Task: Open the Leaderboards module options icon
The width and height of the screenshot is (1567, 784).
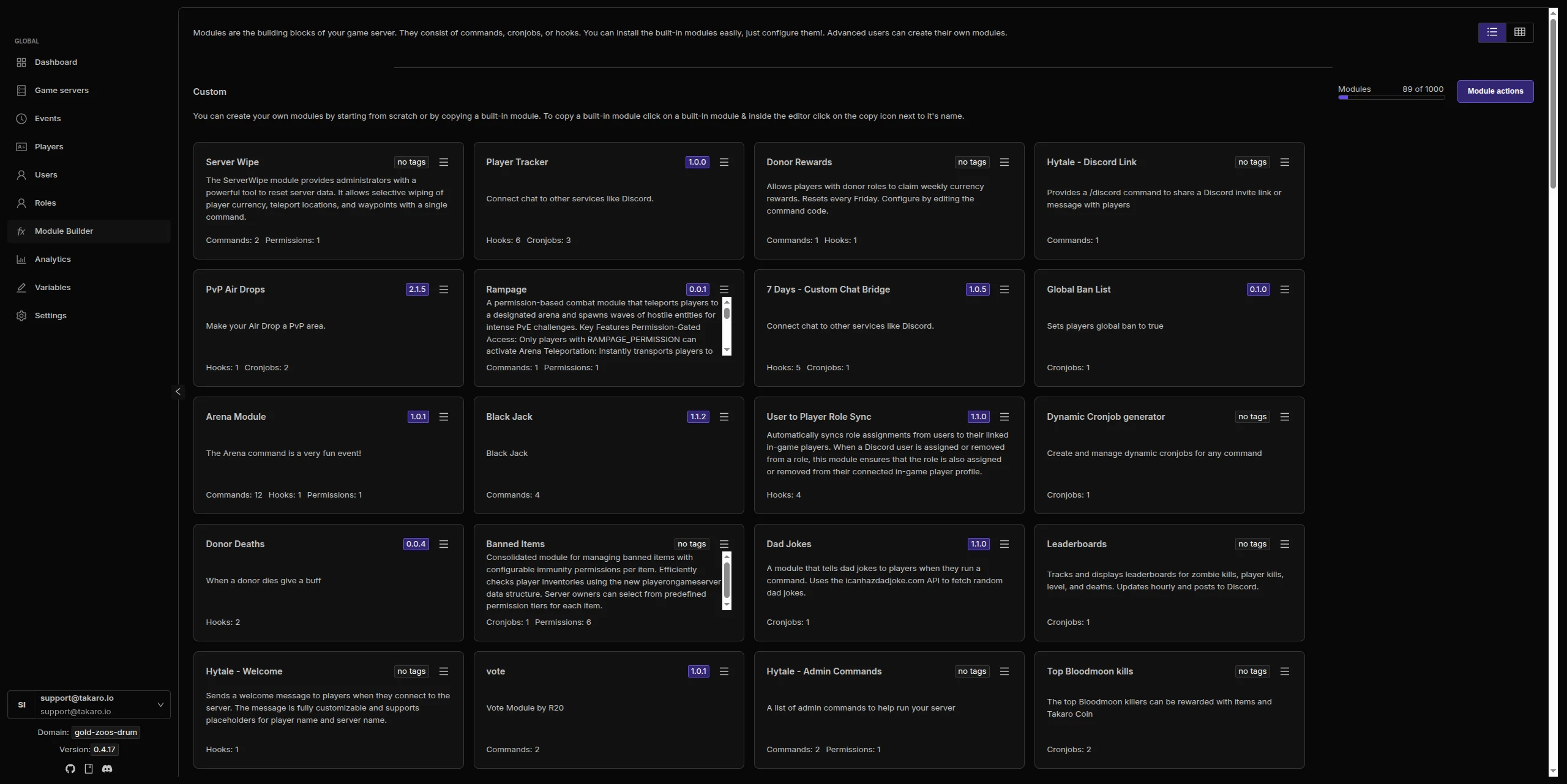Action: click(1284, 543)
